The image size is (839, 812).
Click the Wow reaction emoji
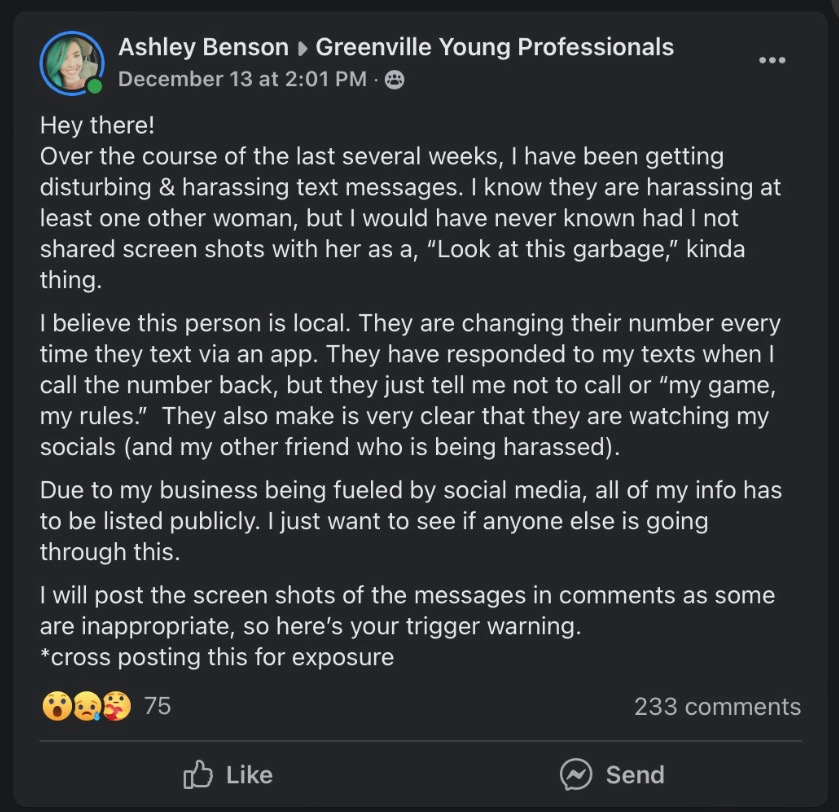pyautogui.click(x=55, y=707)
